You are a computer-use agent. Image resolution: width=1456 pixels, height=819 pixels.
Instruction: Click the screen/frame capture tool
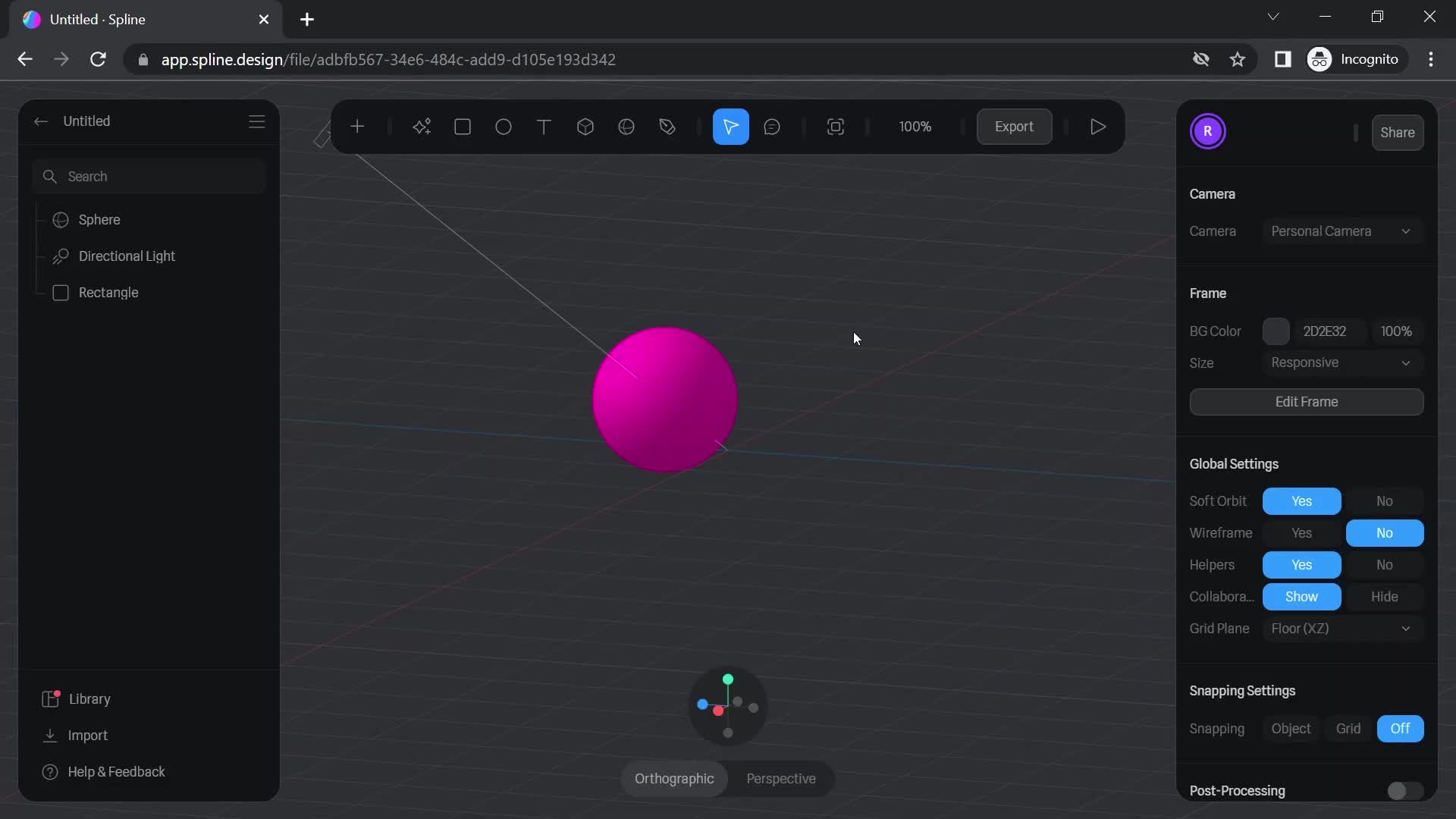click(836, 127)
